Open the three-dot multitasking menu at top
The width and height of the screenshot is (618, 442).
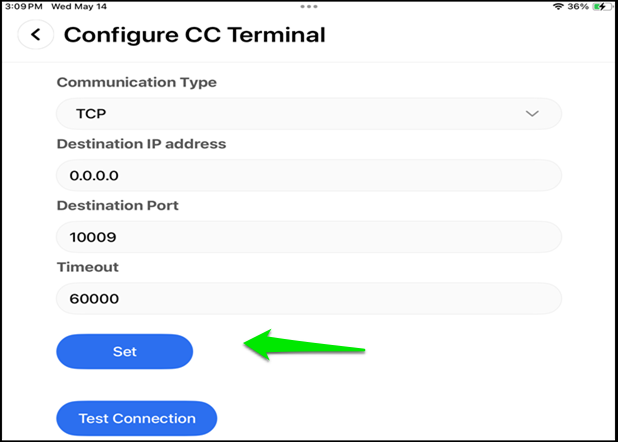pos(309,6)
